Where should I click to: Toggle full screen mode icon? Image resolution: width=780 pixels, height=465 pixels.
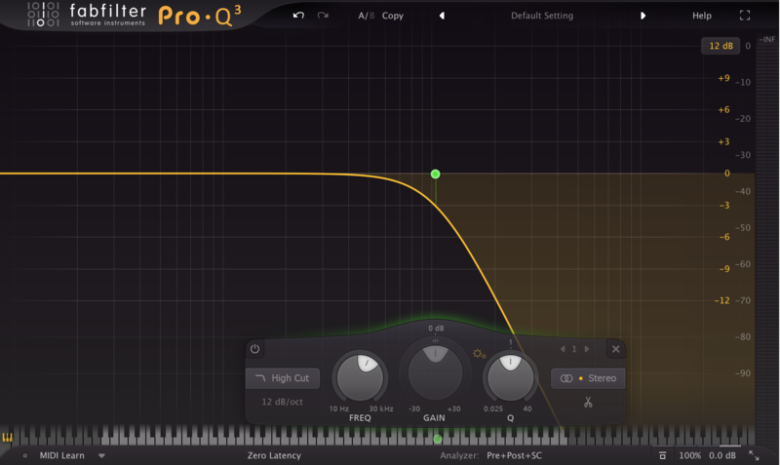point(745,16)
